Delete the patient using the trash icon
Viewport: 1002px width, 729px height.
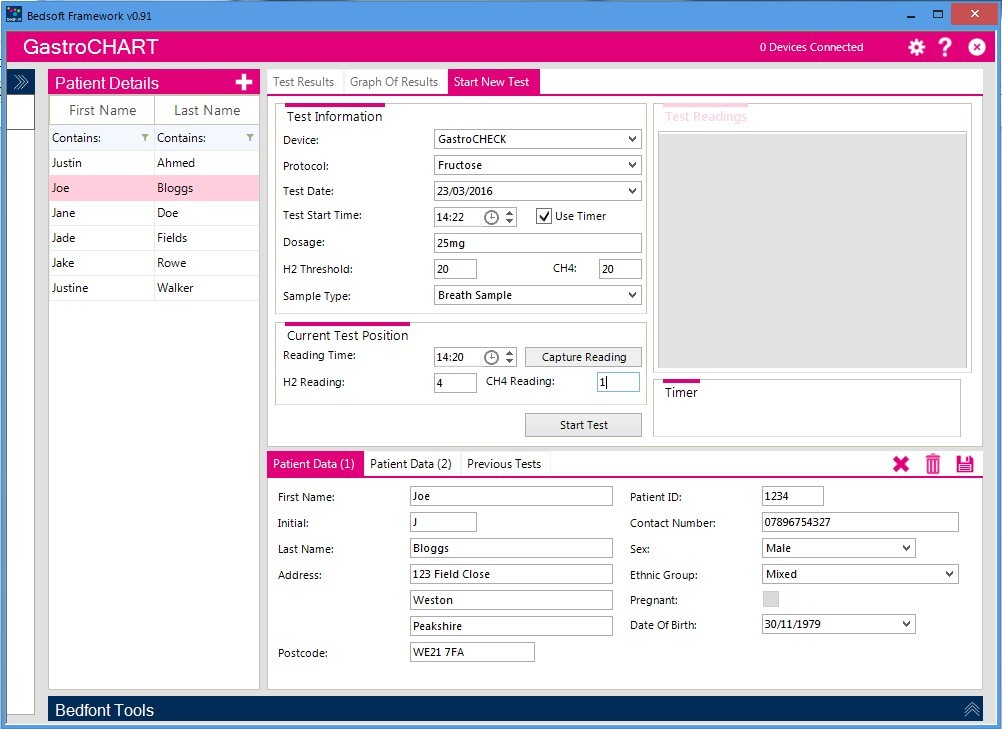[933, 464]
